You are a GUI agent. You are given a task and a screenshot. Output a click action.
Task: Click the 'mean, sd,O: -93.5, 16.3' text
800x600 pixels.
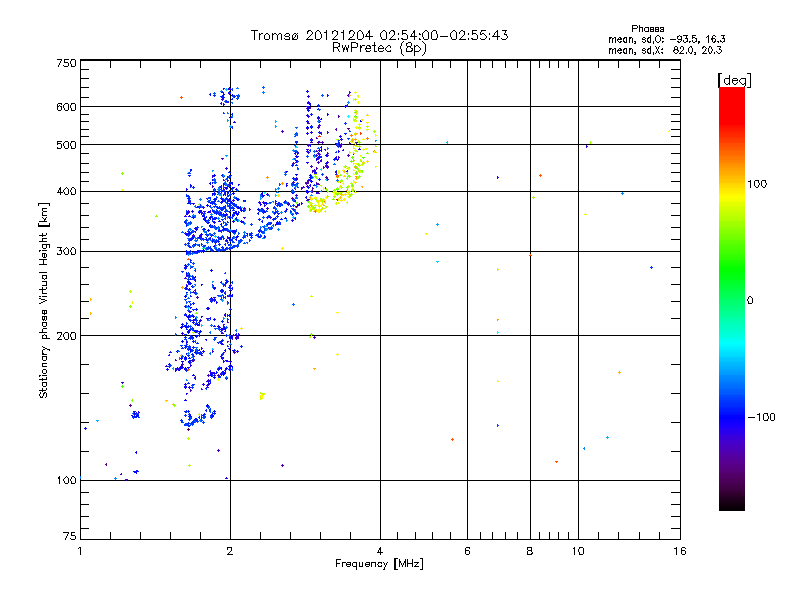pyautogui.click(x=666, y=39)
